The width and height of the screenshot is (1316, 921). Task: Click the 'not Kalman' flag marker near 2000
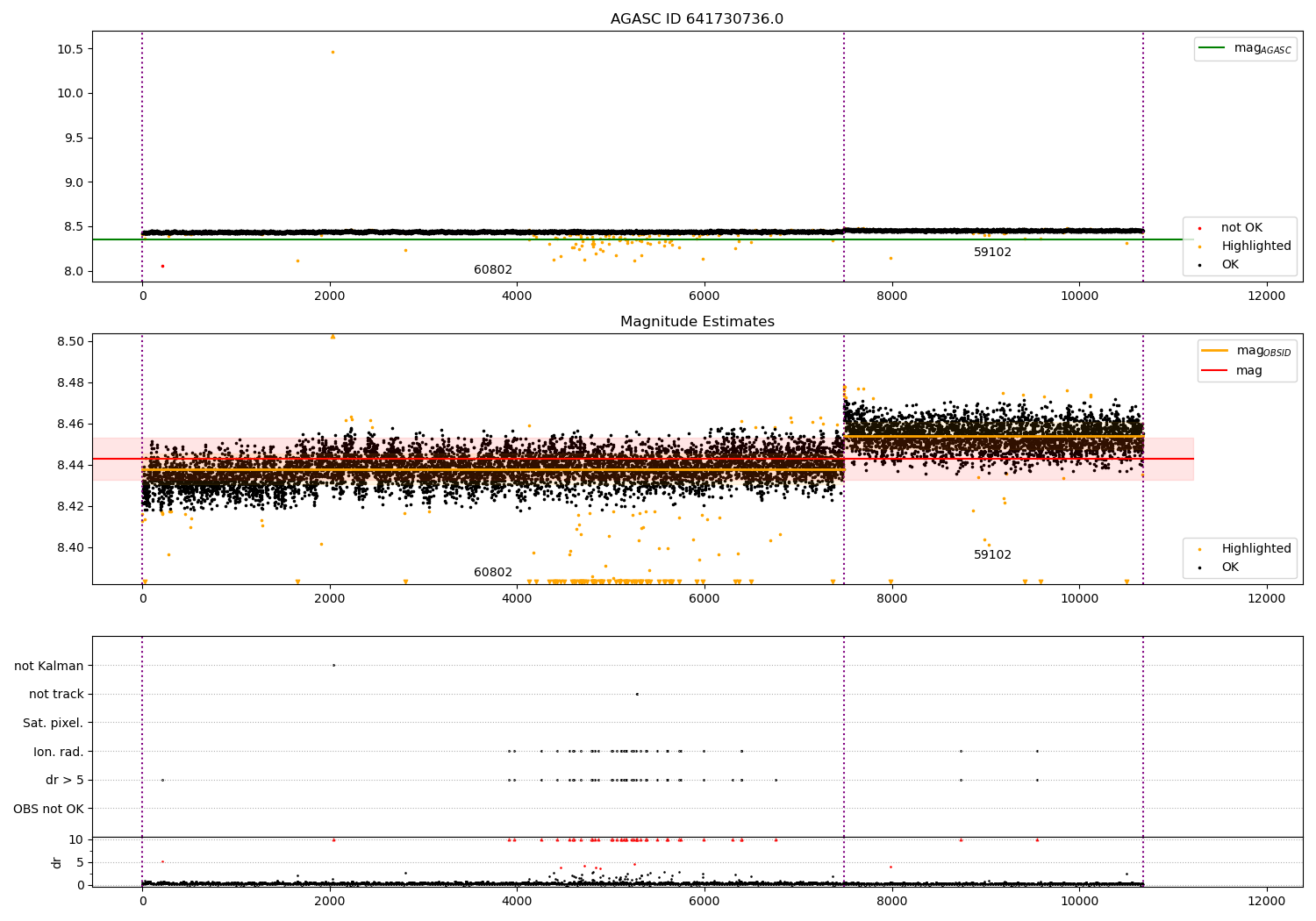pyautogui.click(x=333, y=665)
